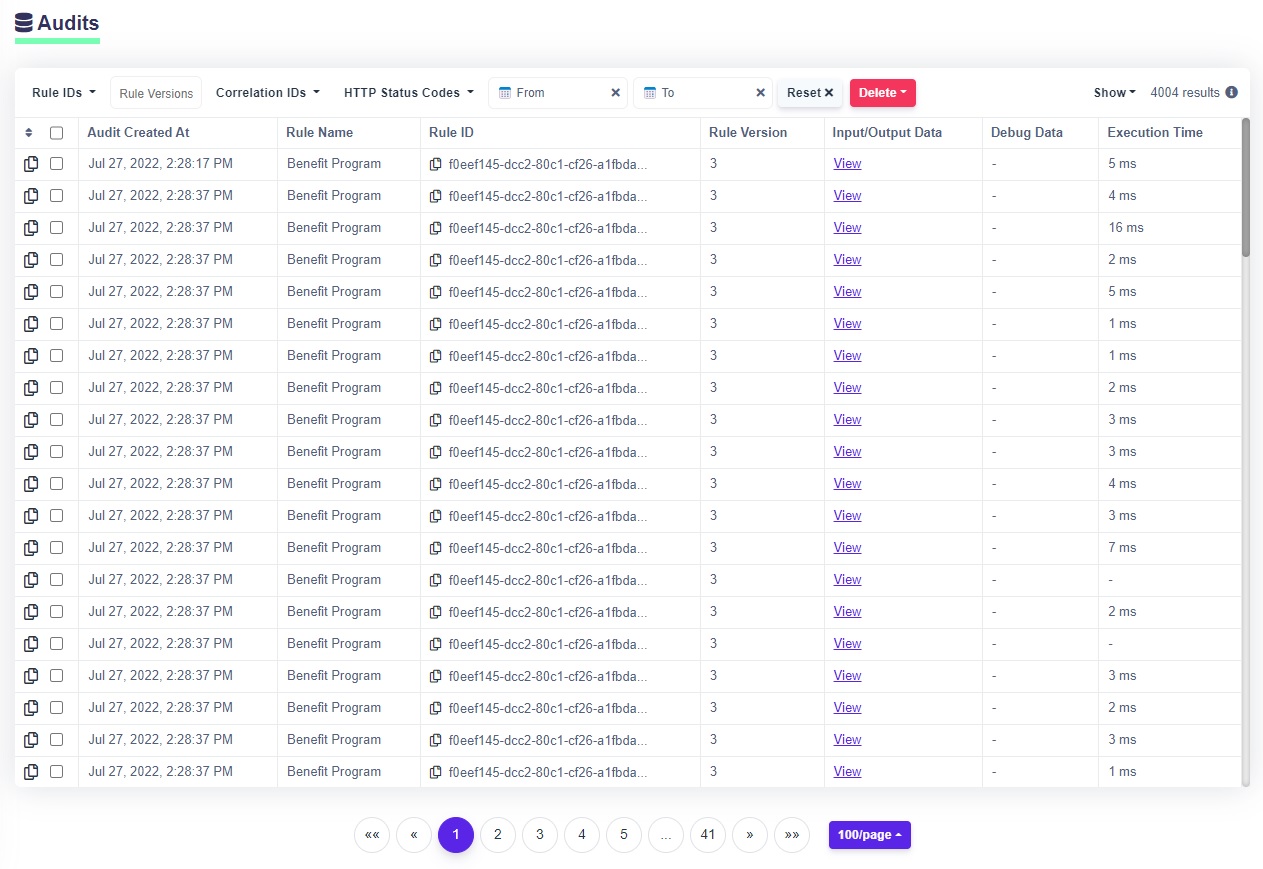Open the Show columns menu
This screenshot has width=1263, height=869.
point(1114,93)
